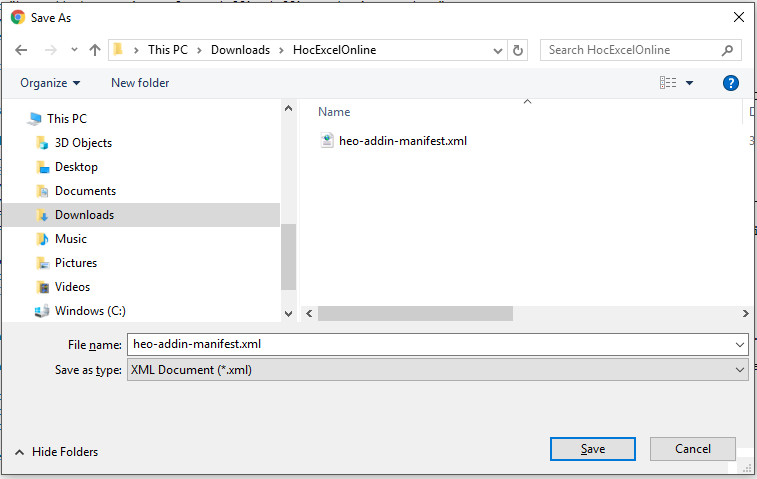The width and height of the screenshot is (757, 479).
Task: Click Chrome icon in title bar
Action: coord(18,17)
